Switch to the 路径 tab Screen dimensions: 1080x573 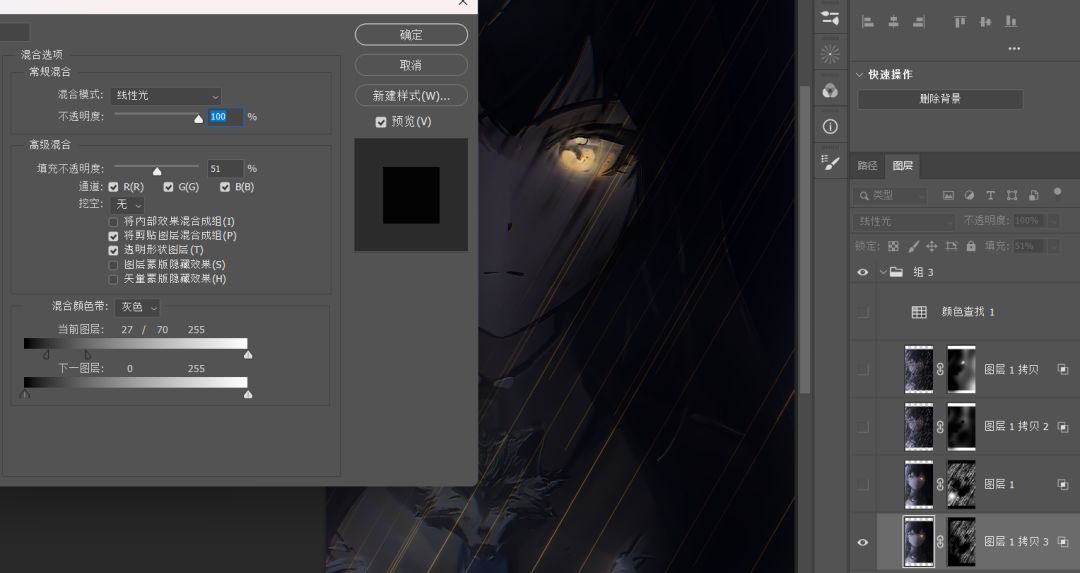(867, 166)
